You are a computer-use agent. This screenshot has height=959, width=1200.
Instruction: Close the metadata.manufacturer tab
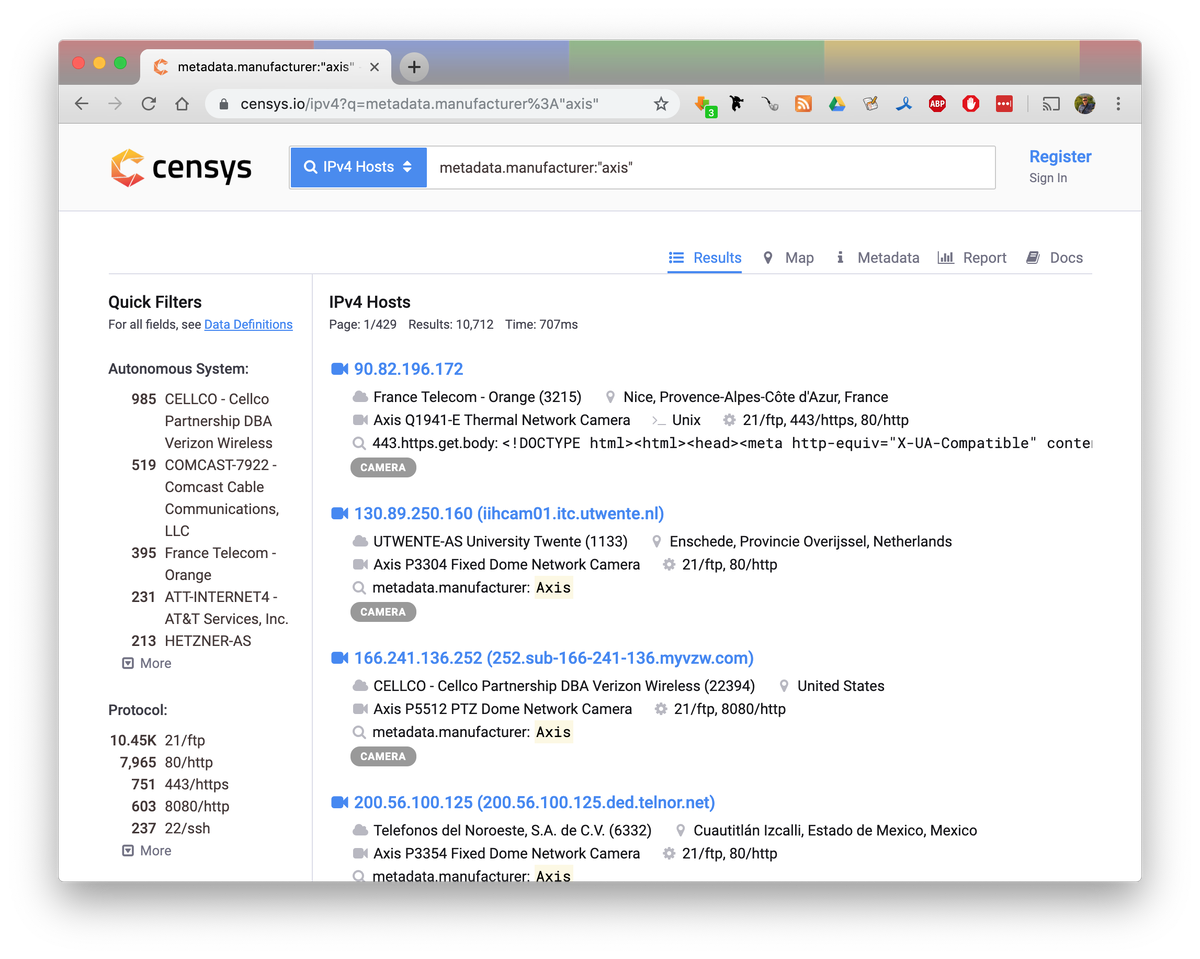coord(375,67)
